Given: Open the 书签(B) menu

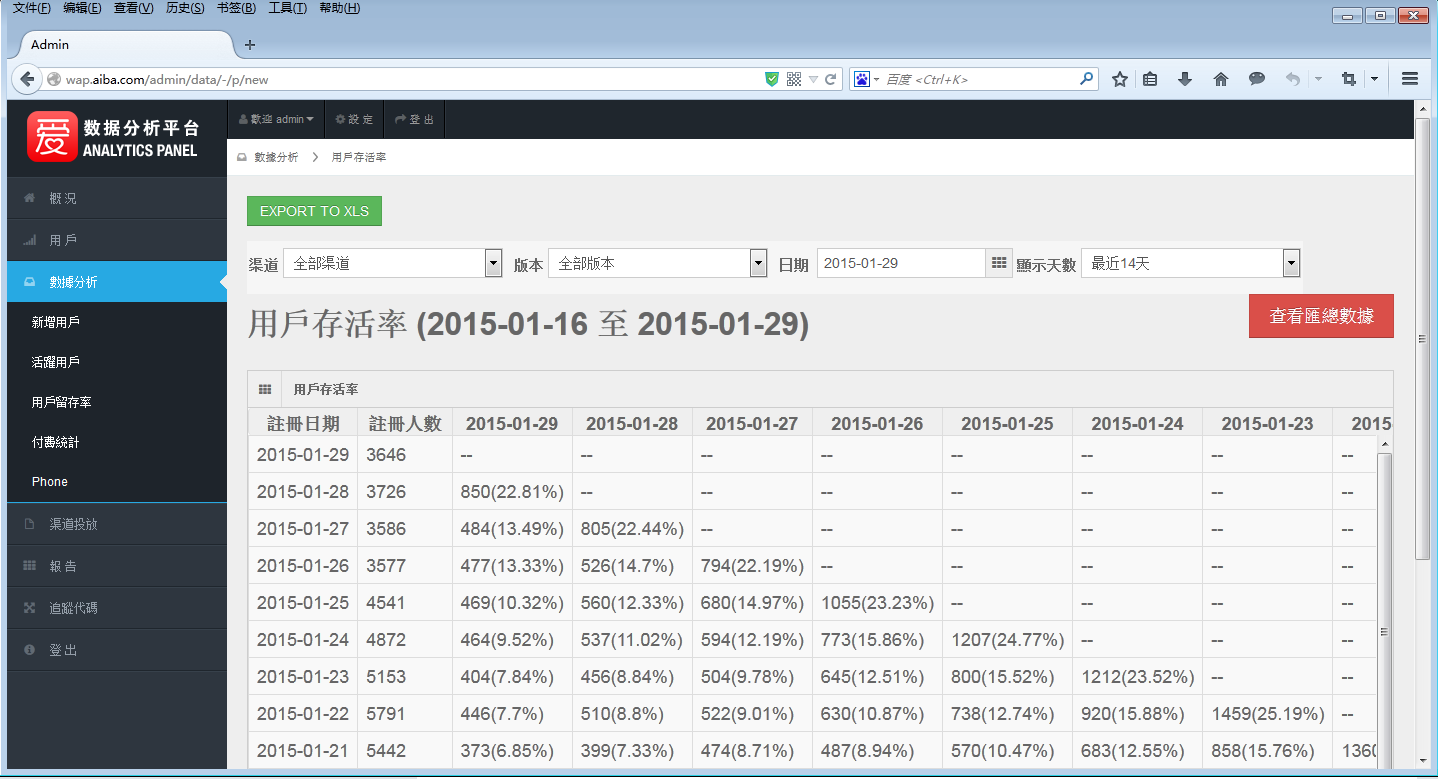Looking at the screenshot, I should click(x=236, y=8).
